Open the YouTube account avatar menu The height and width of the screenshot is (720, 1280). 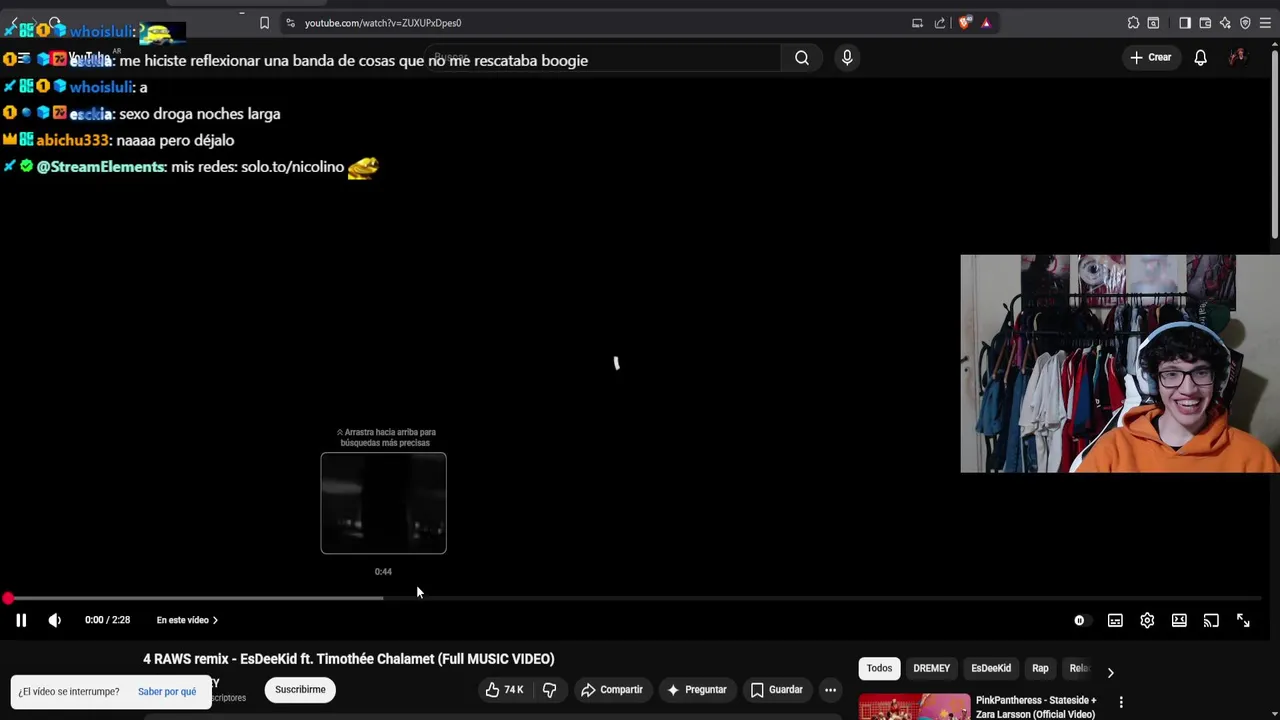(x=1238, y=58)
